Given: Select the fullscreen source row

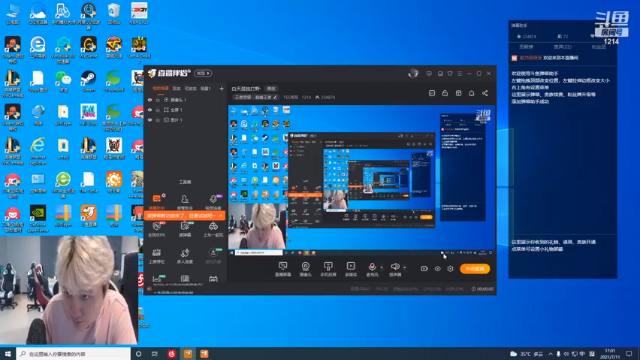Looking at the screenshot, I should click(186, 110).
